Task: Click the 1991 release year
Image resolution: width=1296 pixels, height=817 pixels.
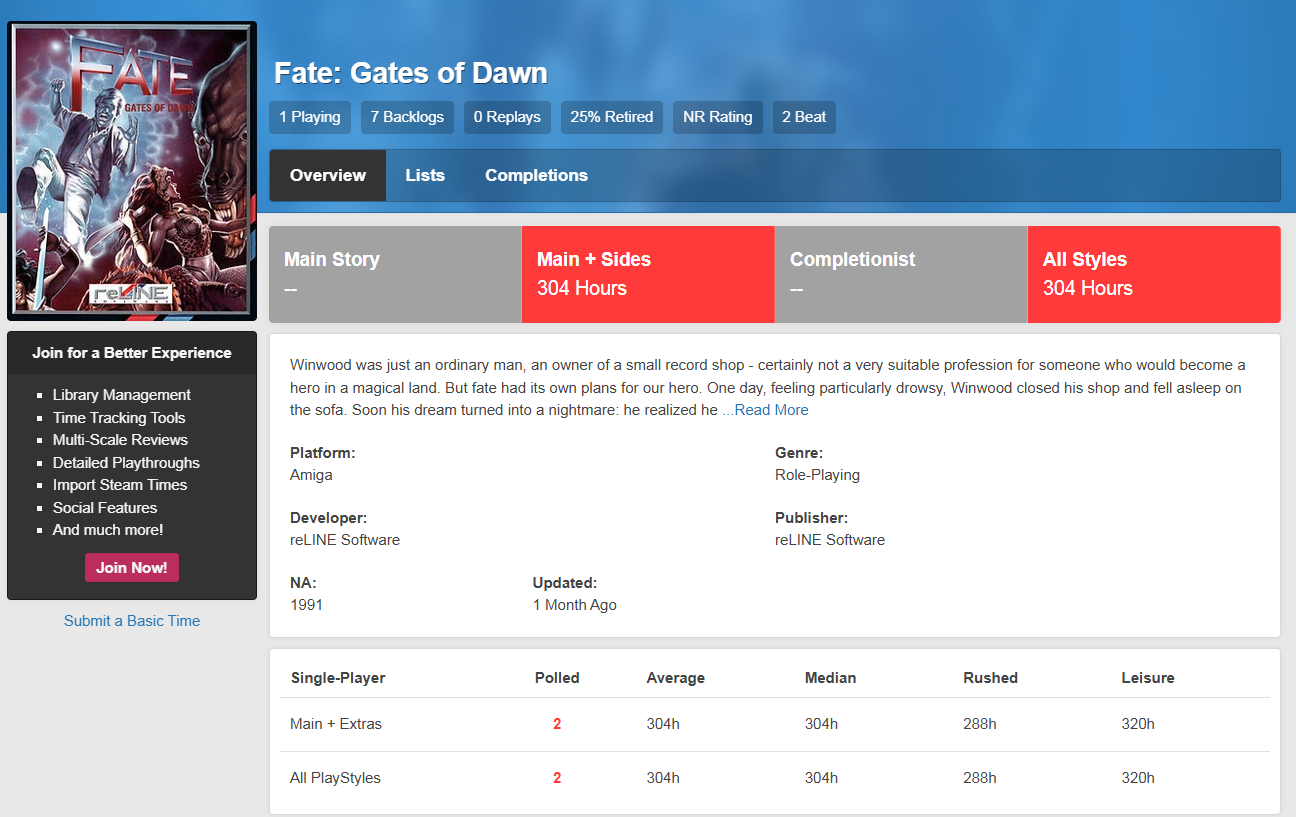Action: [x=306, y=605]
